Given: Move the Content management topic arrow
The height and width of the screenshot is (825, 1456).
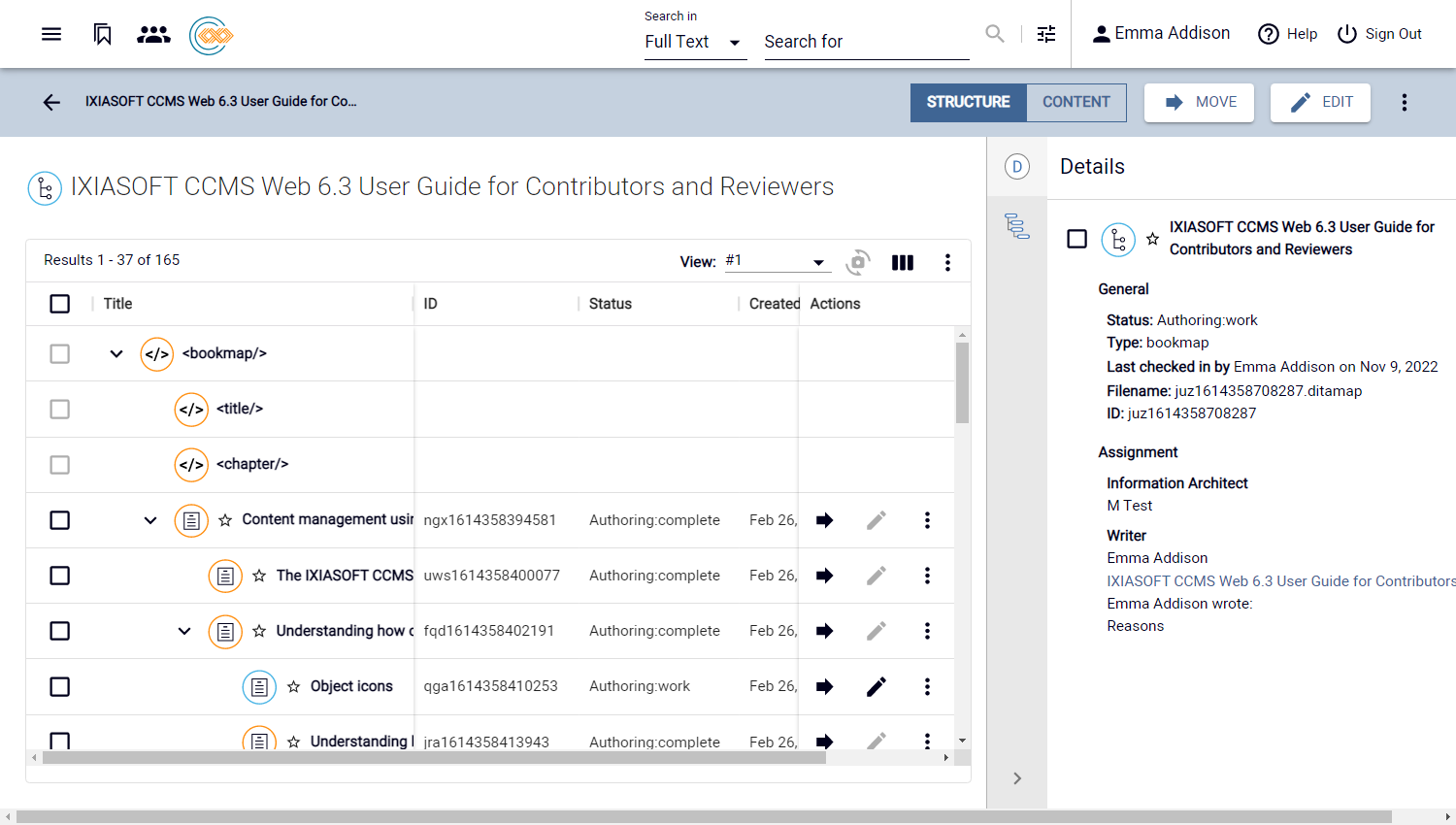Looking at the screenshot, I should point(824,520).
